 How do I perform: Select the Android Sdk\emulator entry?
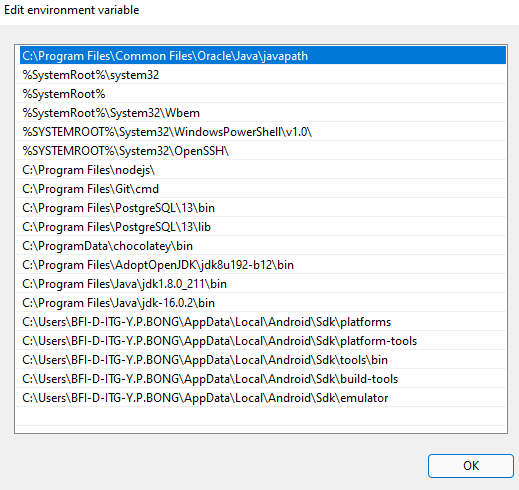[263, 398]
